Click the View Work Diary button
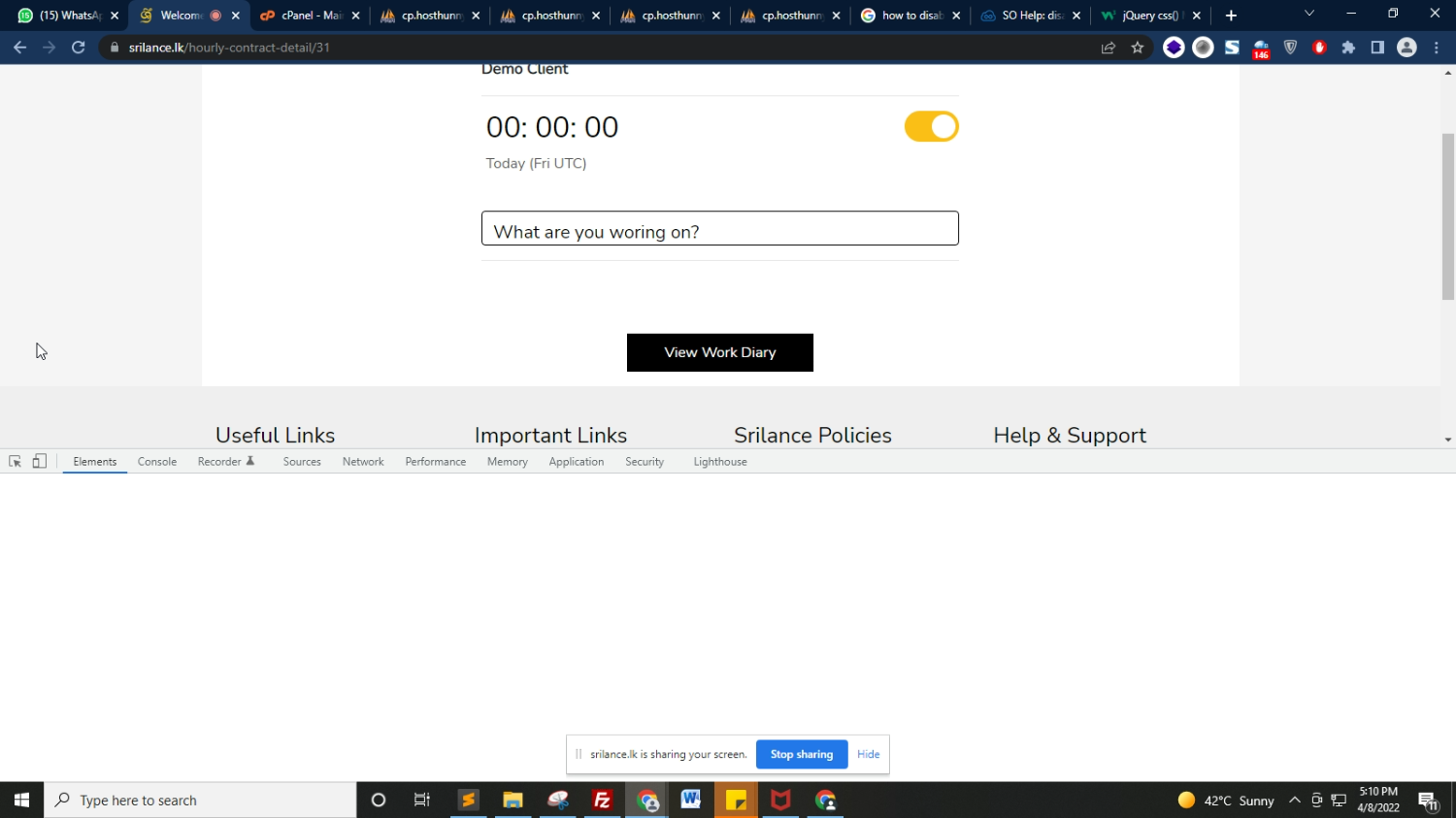1456x818 pixels. coord(719,352)
